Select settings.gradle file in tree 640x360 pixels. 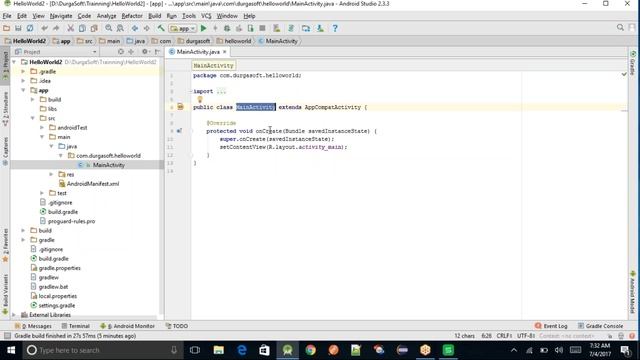click(x=57, y=306)
